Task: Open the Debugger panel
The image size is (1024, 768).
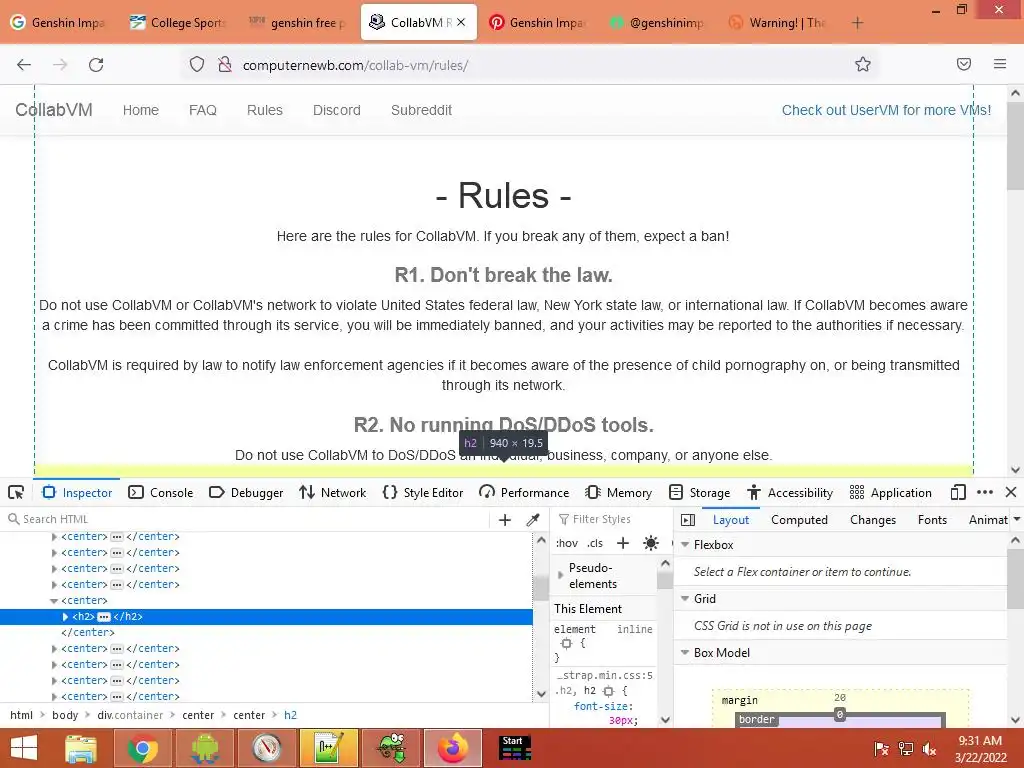Action: pyautogui.click(x=246, y=492)
